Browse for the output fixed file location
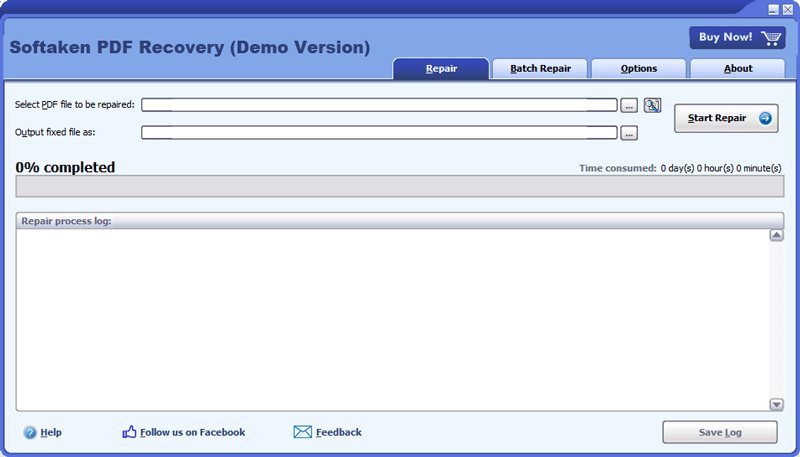Image resolution: width=800 pixels, height=457 pixels. click(x=629, y=133)
